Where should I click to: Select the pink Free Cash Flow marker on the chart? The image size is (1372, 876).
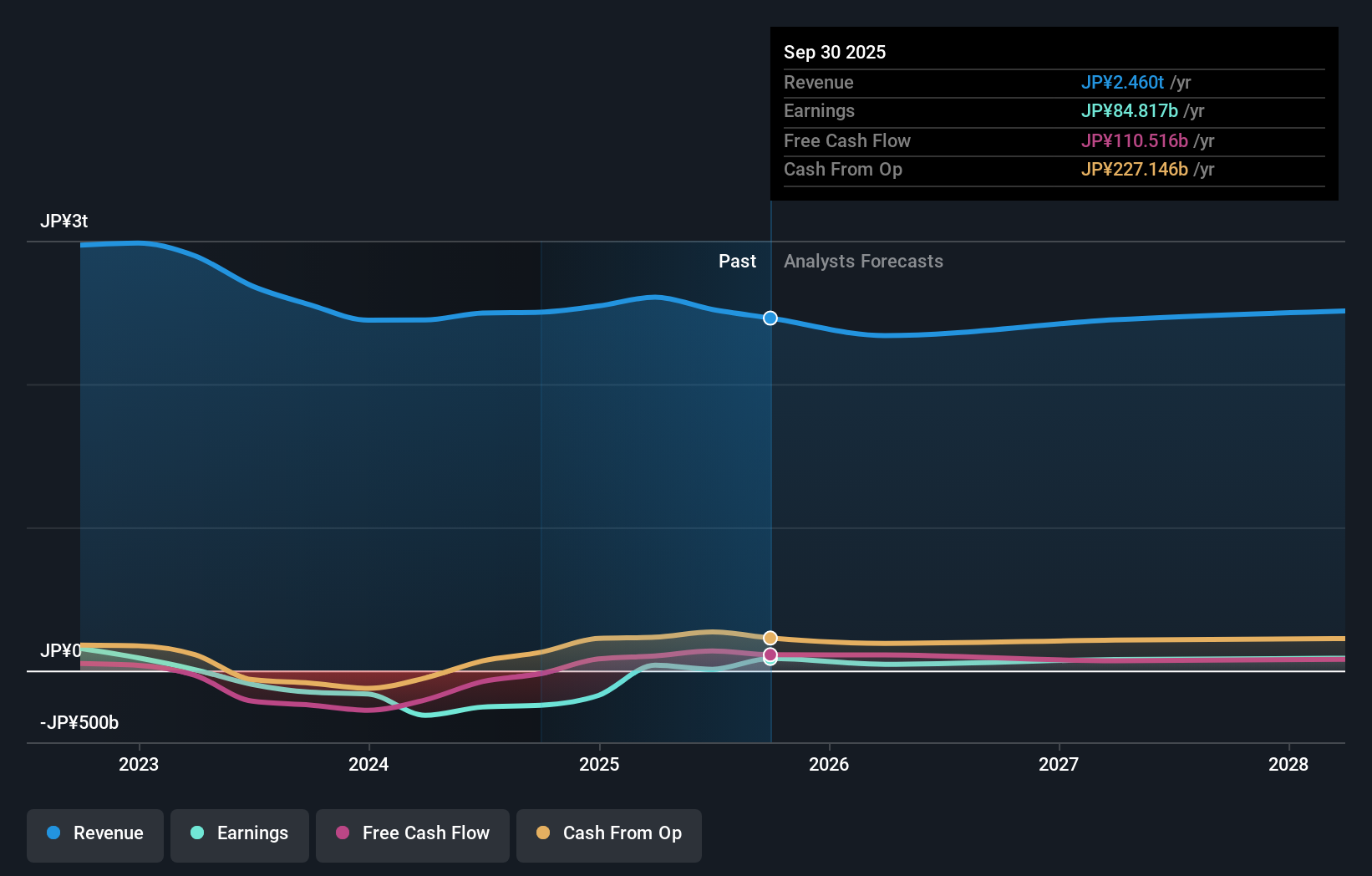(770, 654)
